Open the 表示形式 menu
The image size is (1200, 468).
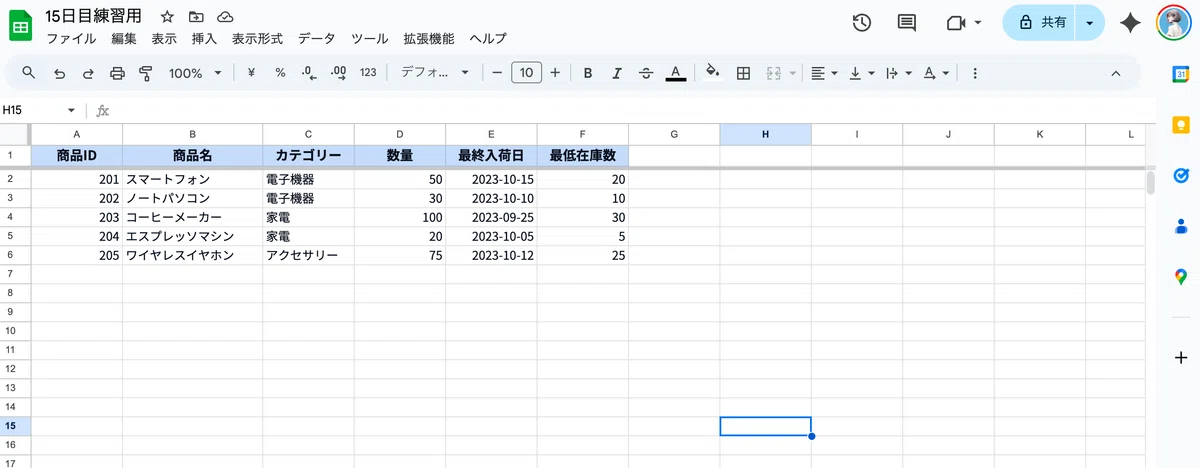[x=257, y=39]
